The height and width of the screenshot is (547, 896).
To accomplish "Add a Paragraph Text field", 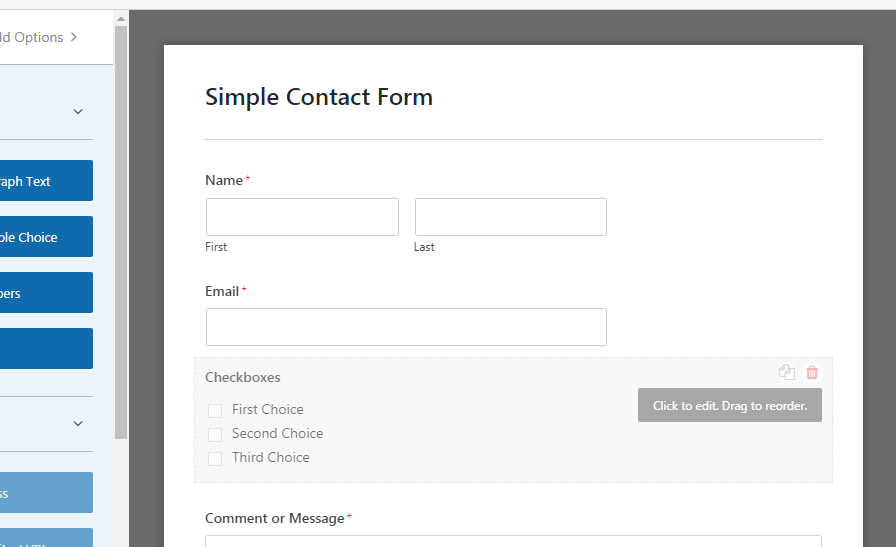I will click(x=46, y=181).
